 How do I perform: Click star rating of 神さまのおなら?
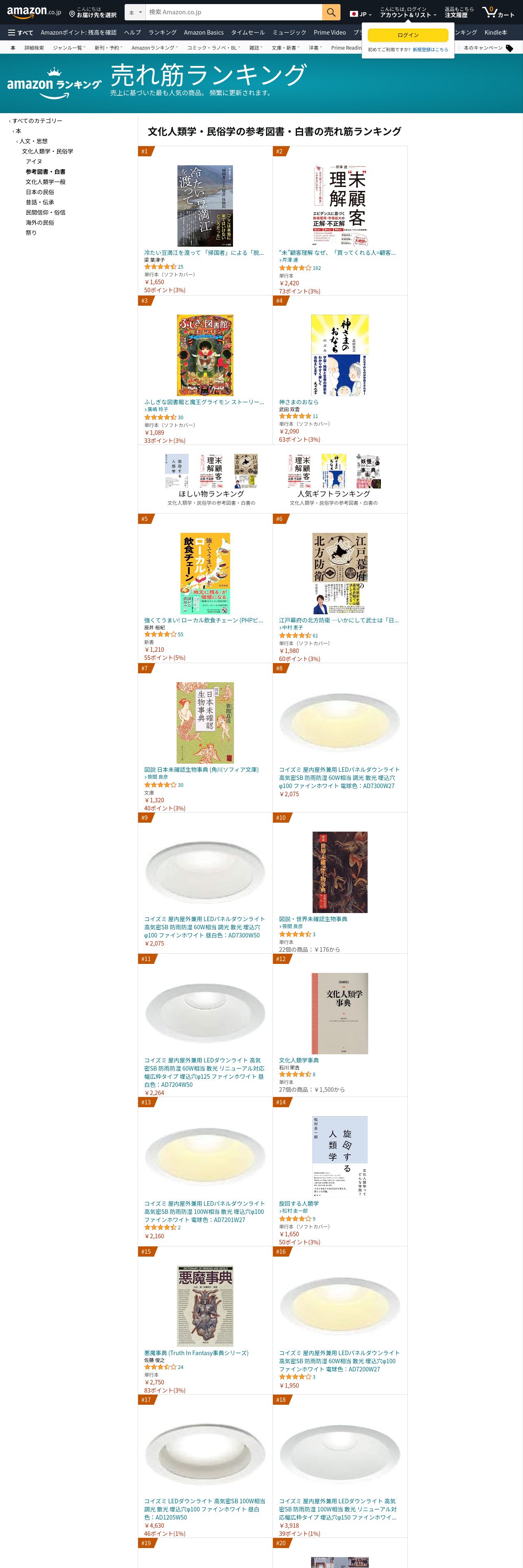294,416
